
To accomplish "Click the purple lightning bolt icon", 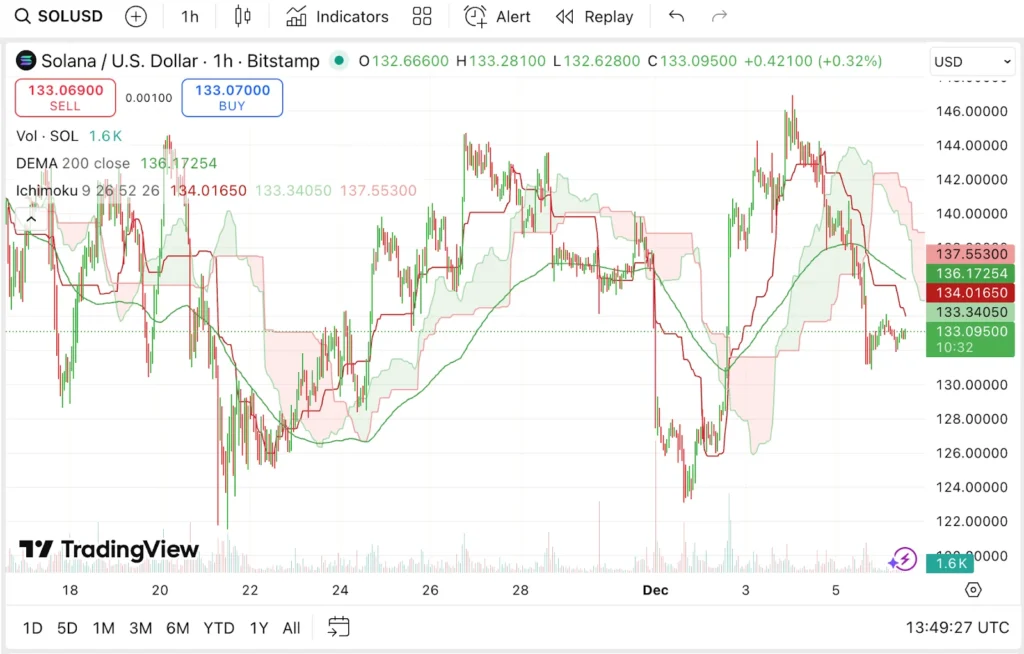I will pyautogui.click(x=903, y=559).
